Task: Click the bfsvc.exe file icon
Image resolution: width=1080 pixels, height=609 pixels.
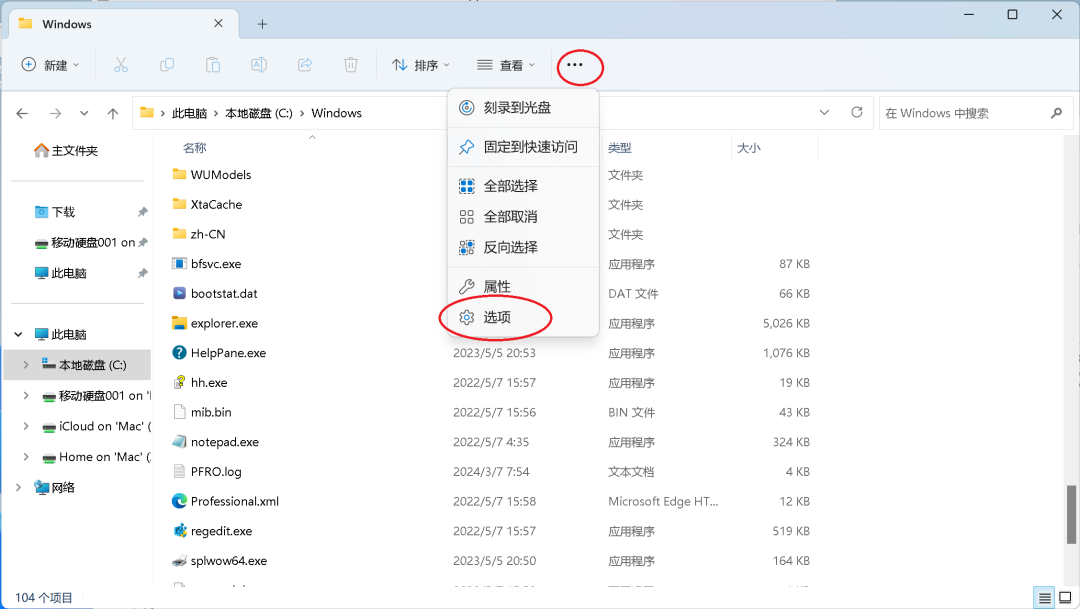Action: click(x=179, y=264)
